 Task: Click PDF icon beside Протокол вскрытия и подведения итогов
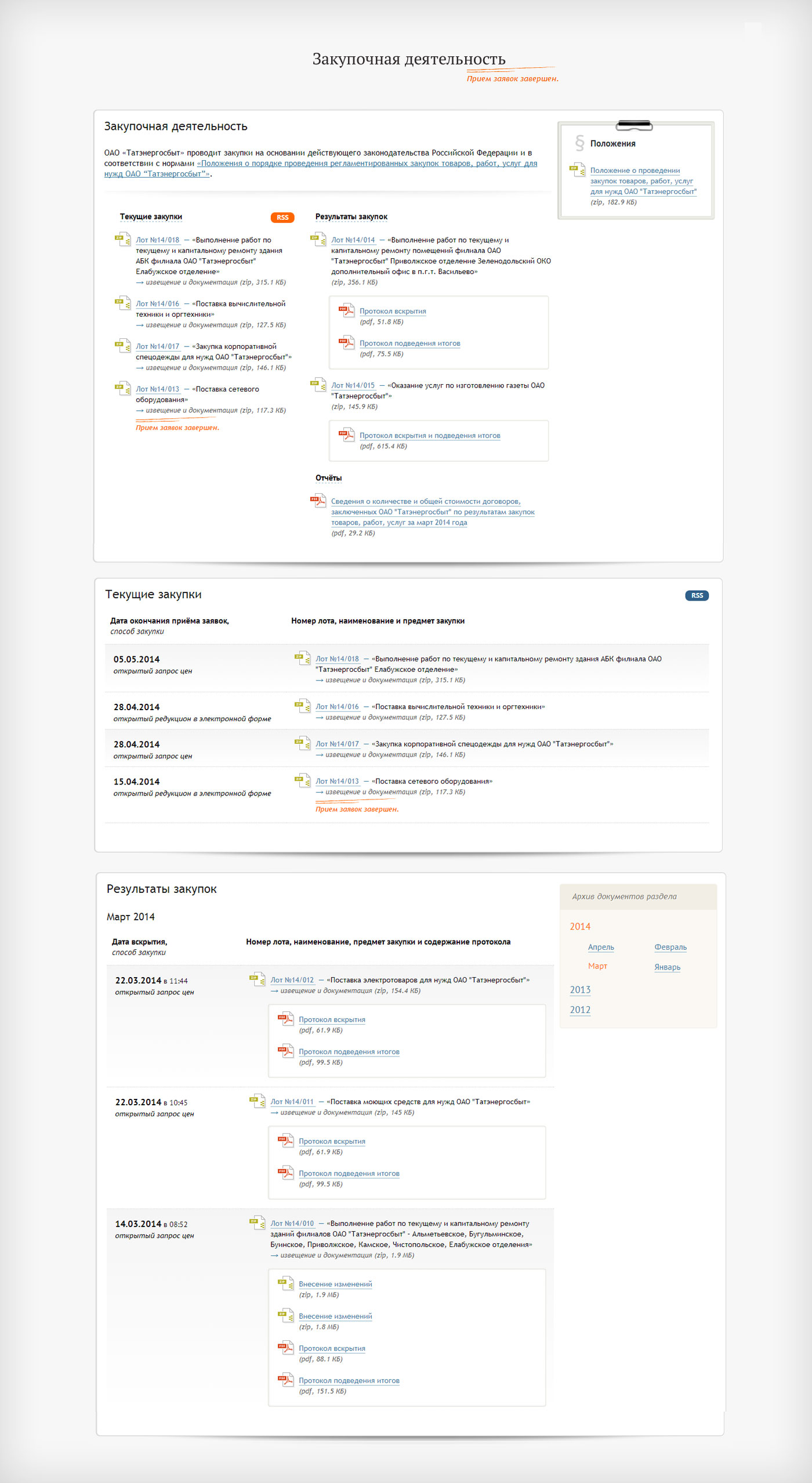pos(346,435)
